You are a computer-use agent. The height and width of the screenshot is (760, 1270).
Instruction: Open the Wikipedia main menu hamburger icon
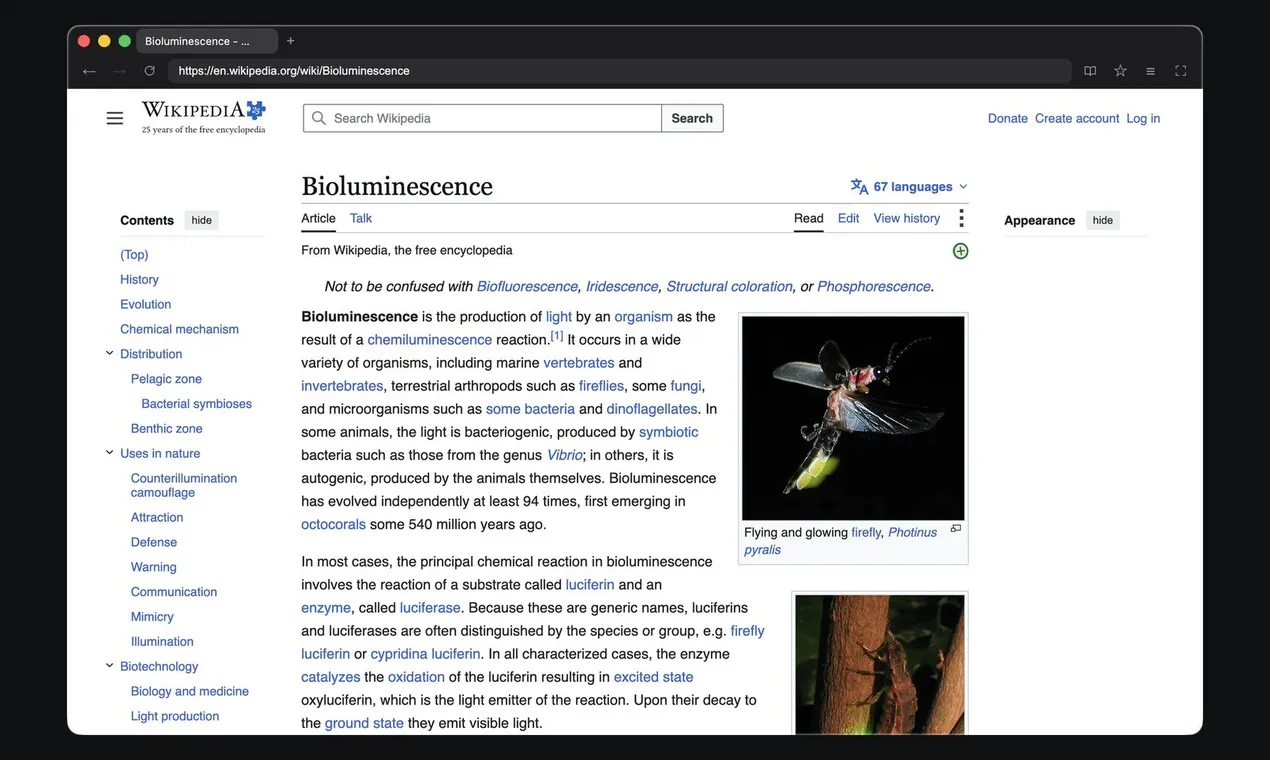click(115, 118)
